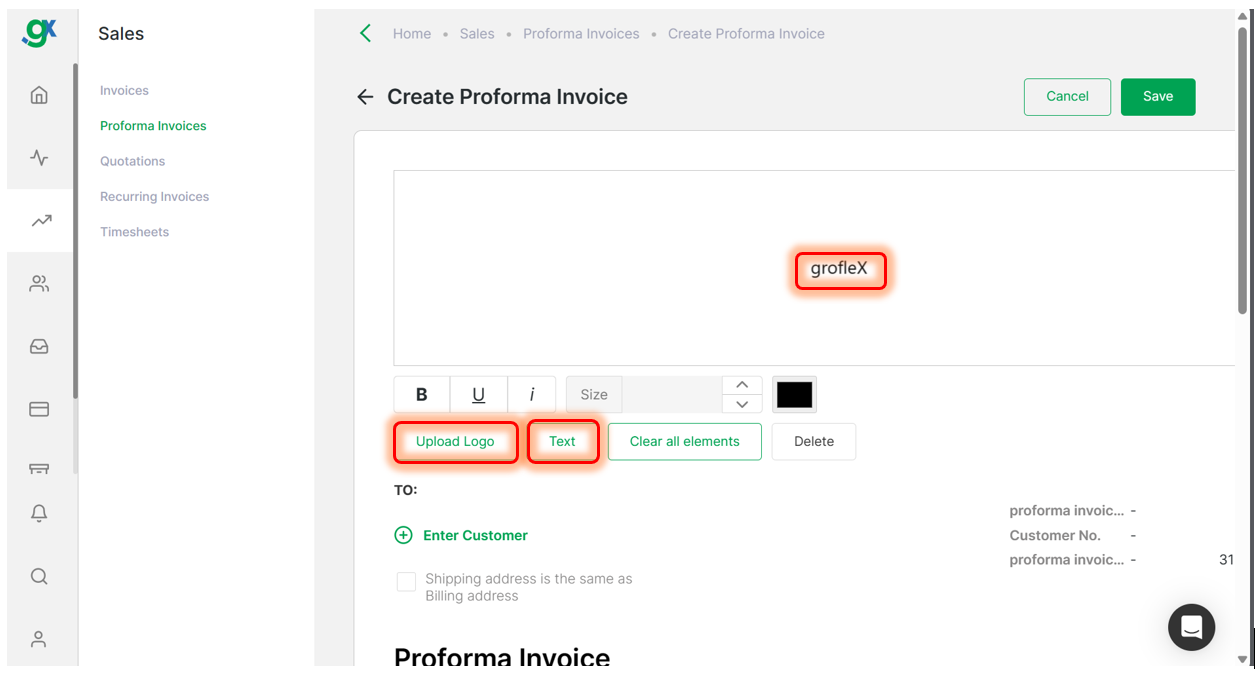Click the Upload Logo button
This screenshot has height=685, width=1255.
point(455,441)
